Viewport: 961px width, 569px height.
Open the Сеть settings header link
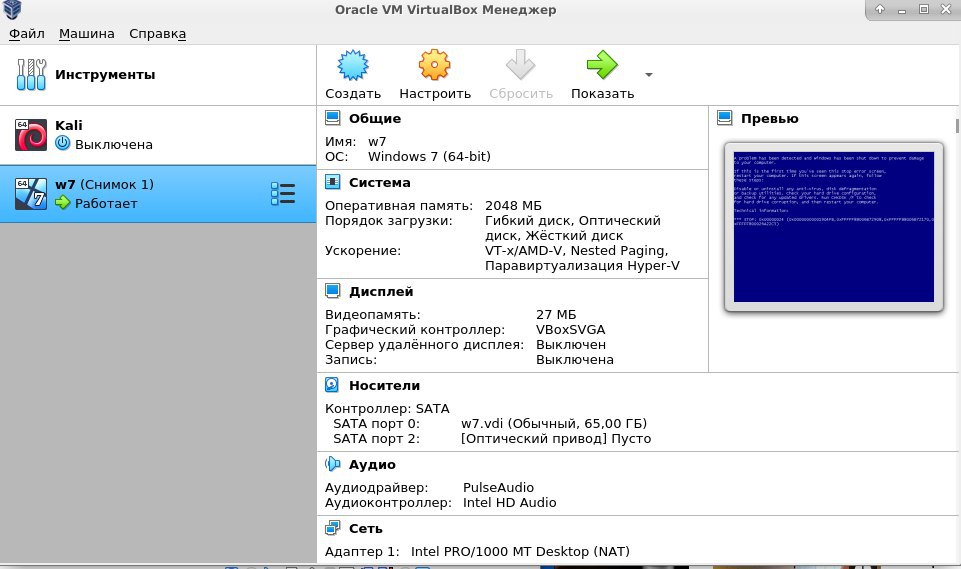[365, 529]
